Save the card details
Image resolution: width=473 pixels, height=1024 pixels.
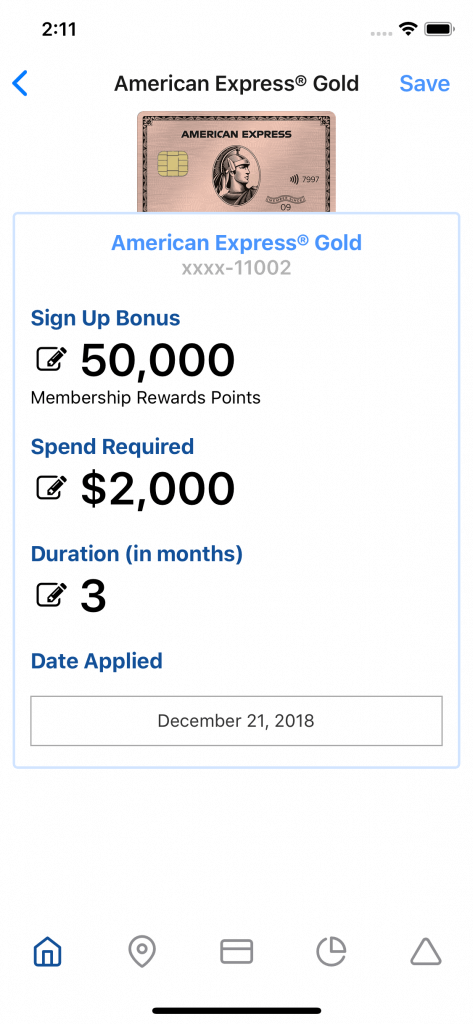coord(425,84)
